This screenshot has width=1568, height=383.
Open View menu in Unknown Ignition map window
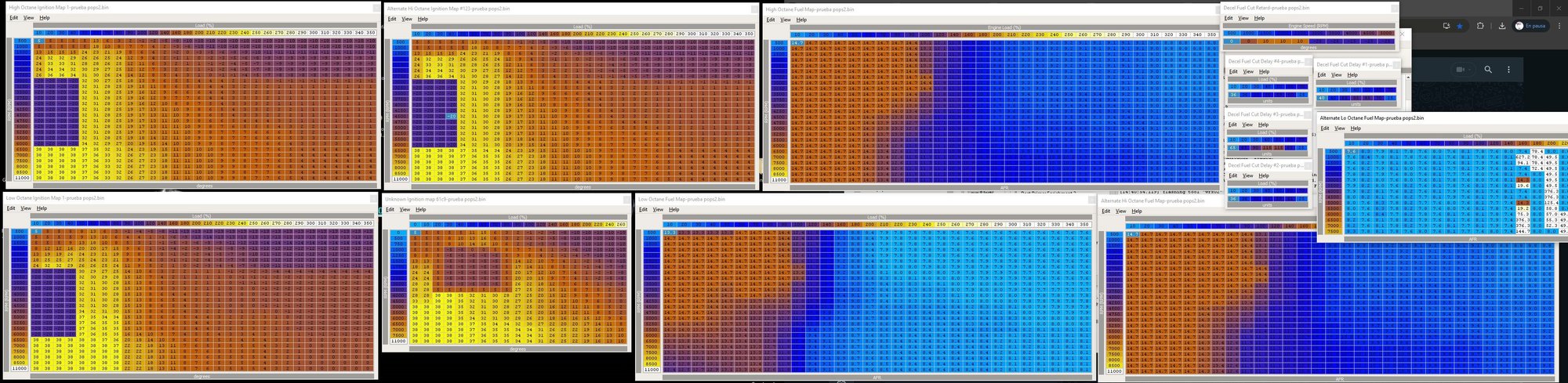pos(405,209)
